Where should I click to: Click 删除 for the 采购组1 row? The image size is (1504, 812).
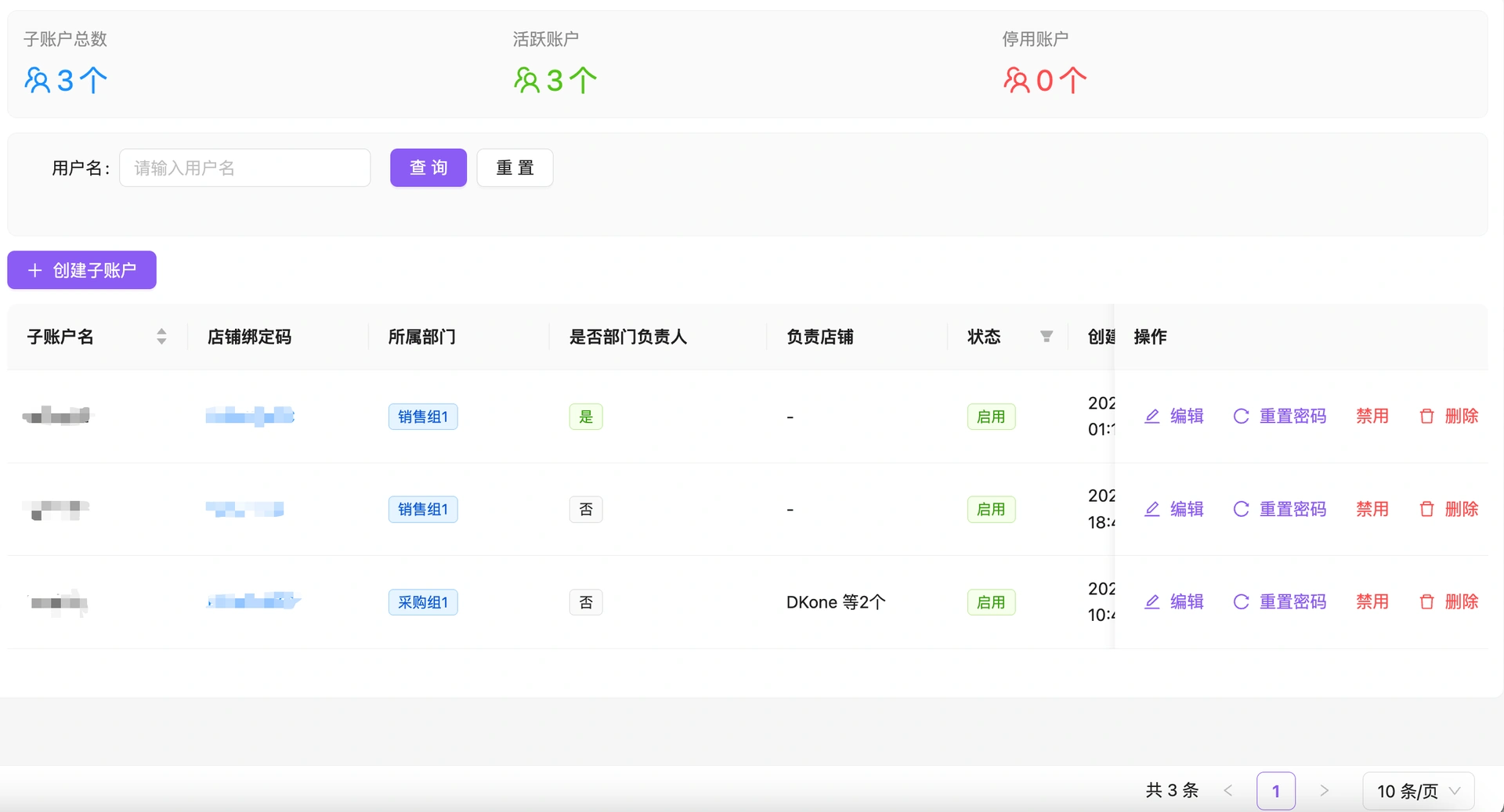coord(1449,601)
